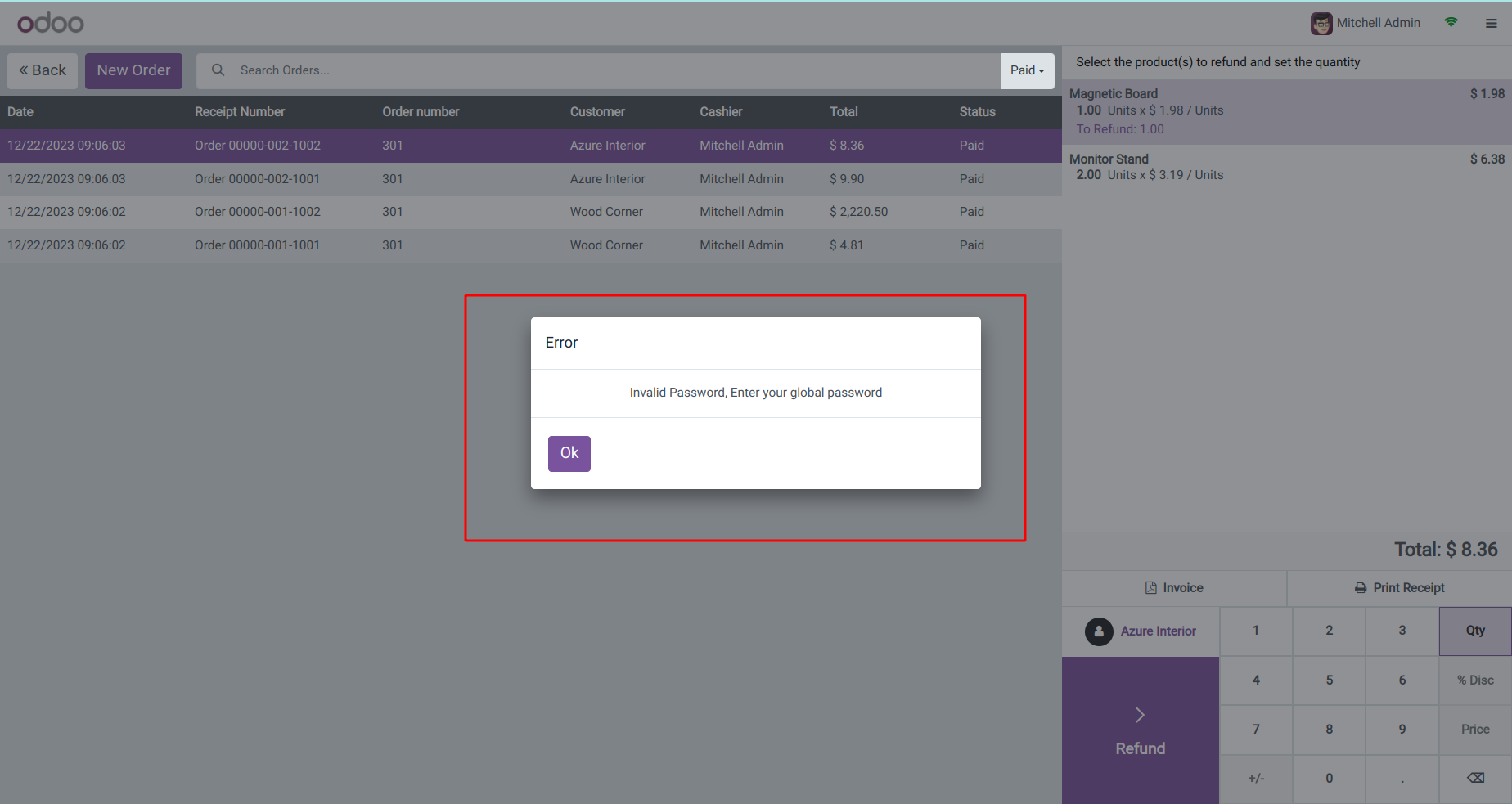Dismiss error dialog with Ok button

[569, 453]
